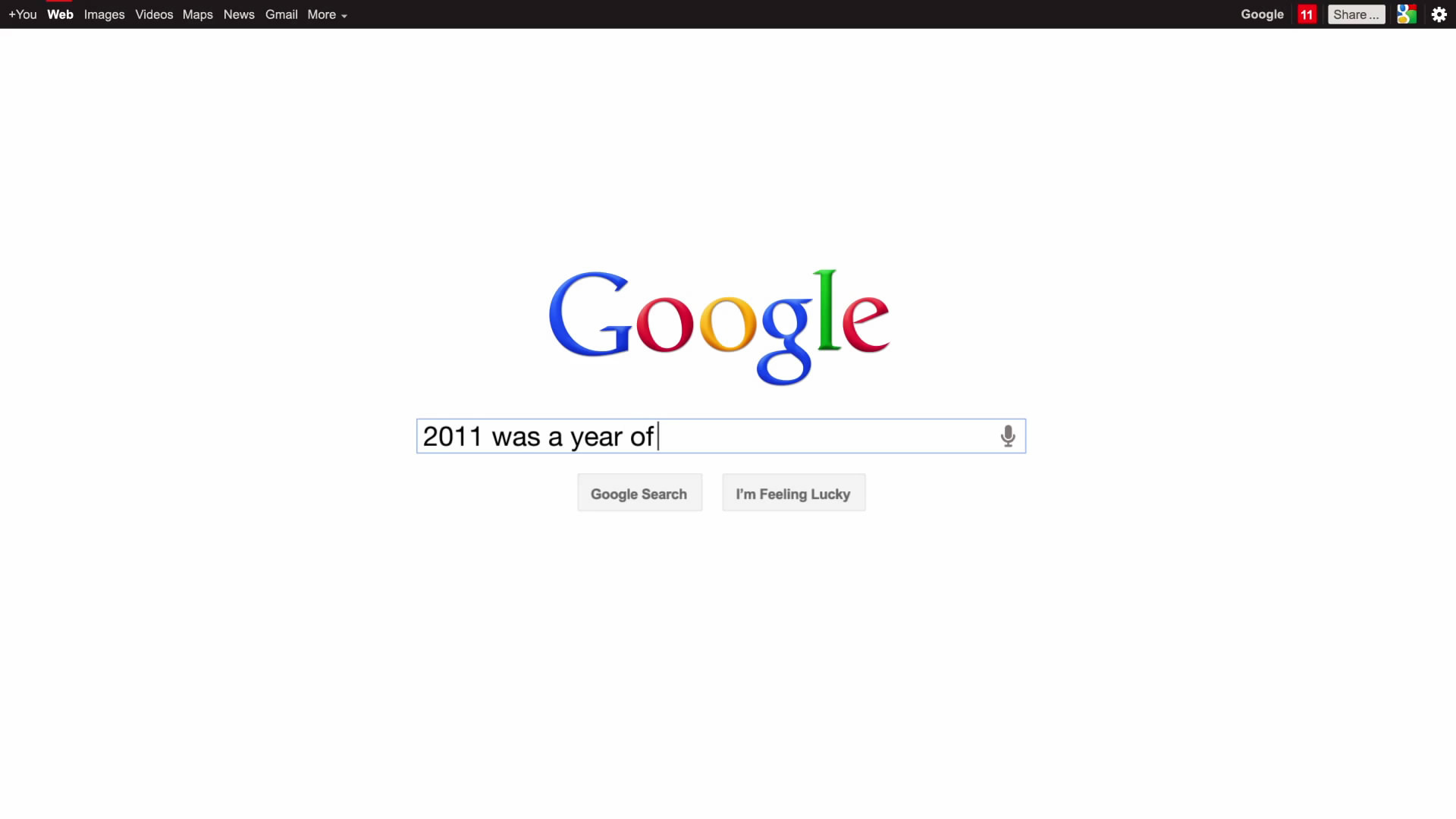1456x819 pixels.
Task: Open the More navigation expander
Action: [x=326, y=14]
